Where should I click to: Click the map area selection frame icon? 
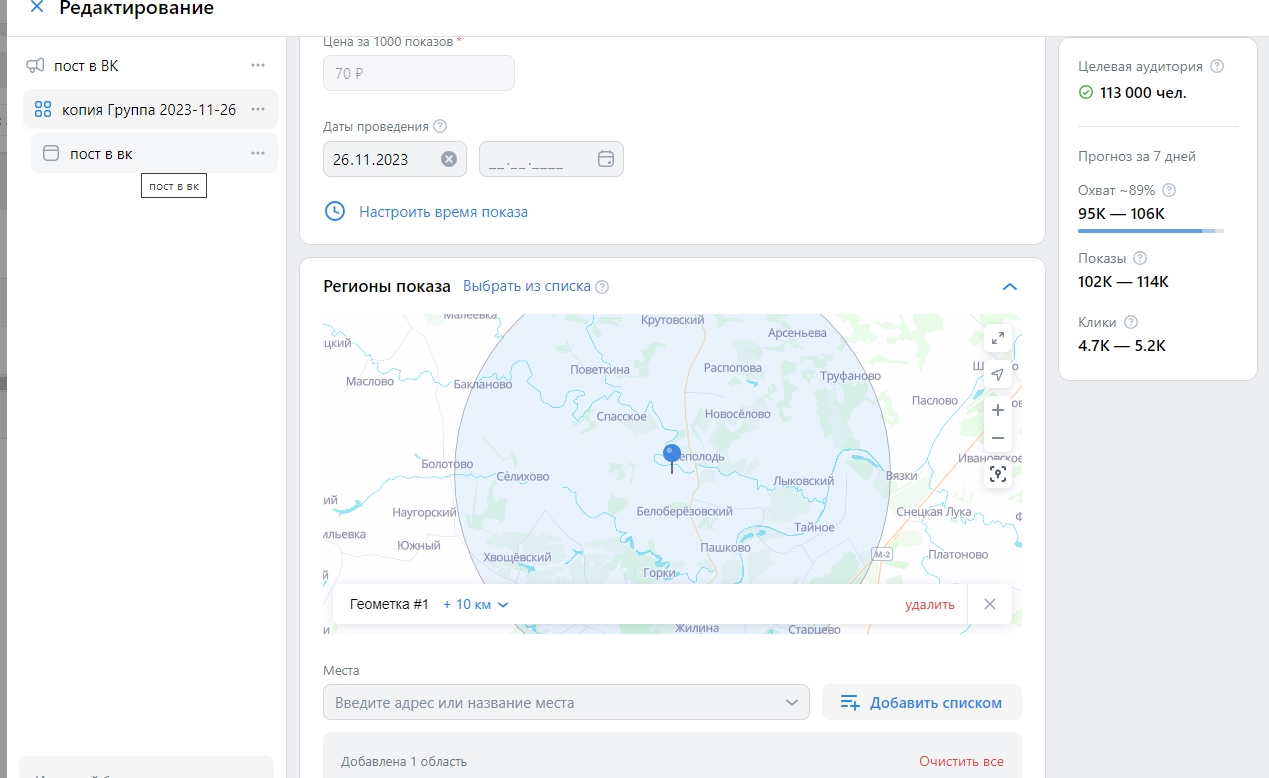tap(997, 474)
